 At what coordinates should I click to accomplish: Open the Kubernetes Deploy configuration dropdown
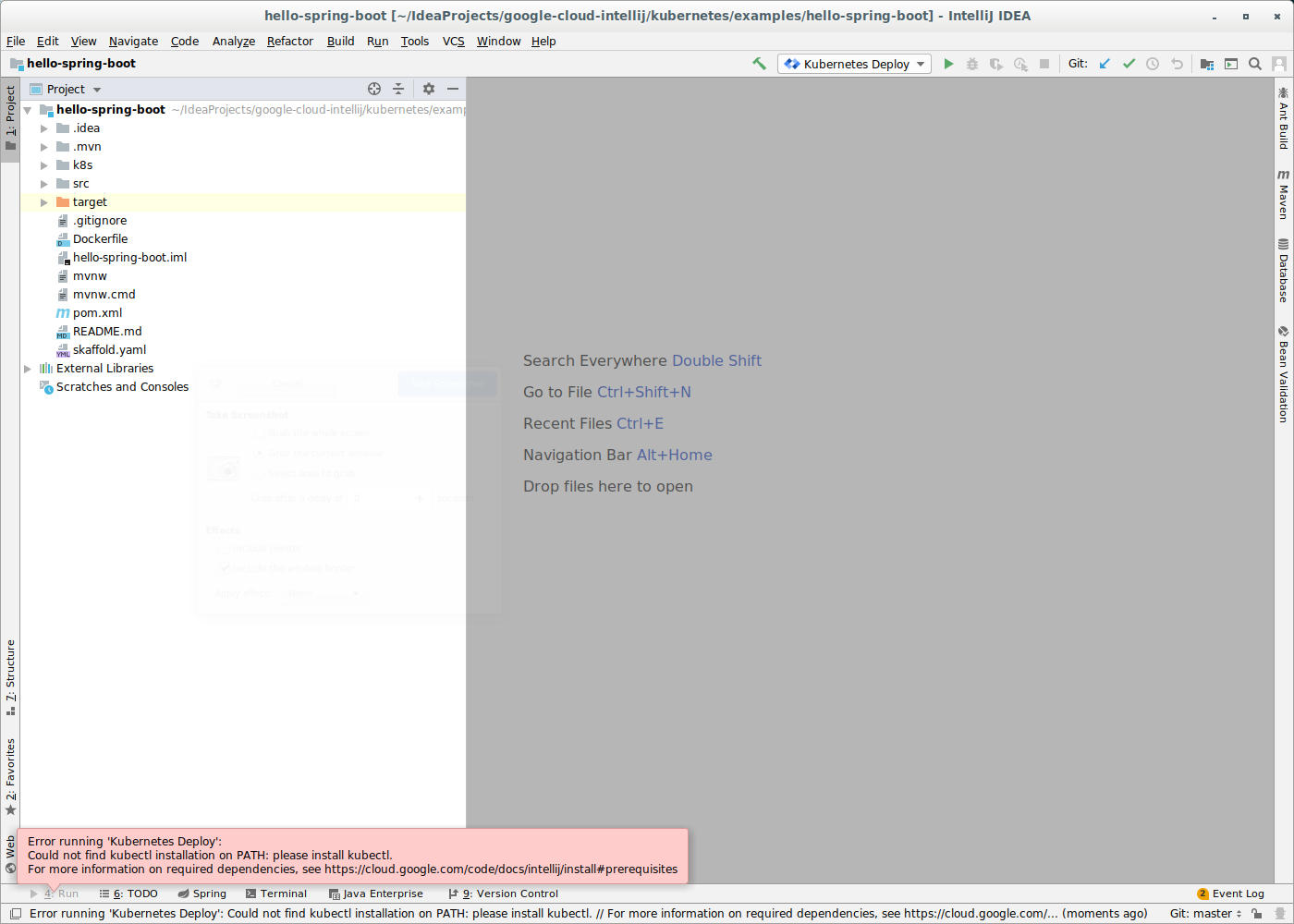(x=920, y=64)
